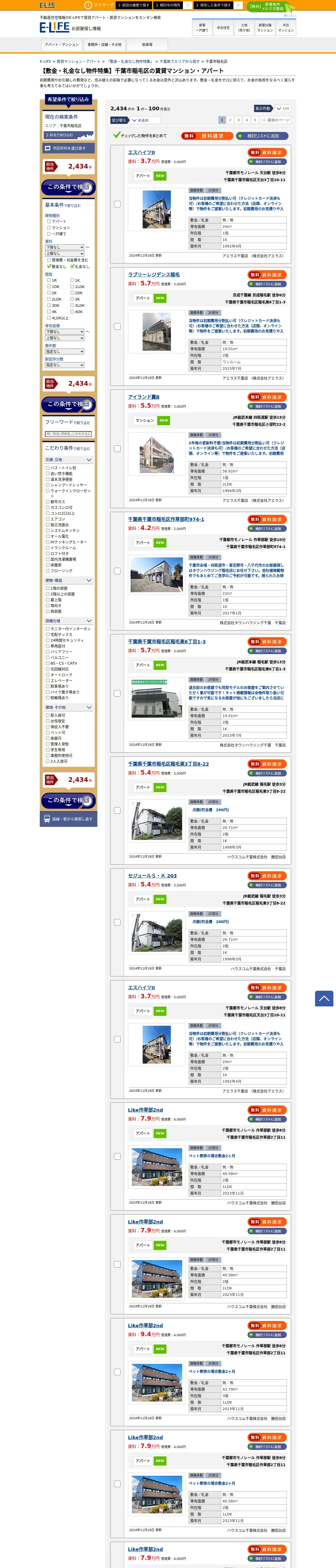
Task: Go to results page 5
Action: 255,120
